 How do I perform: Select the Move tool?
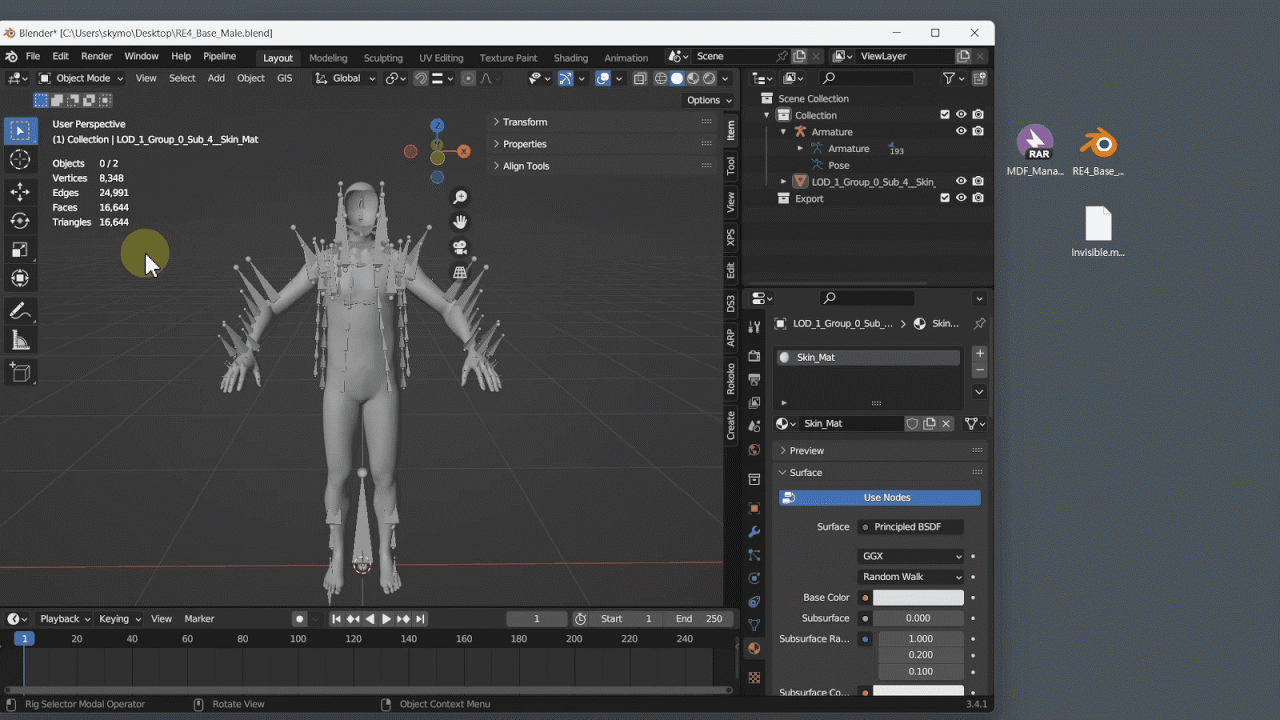20,192
